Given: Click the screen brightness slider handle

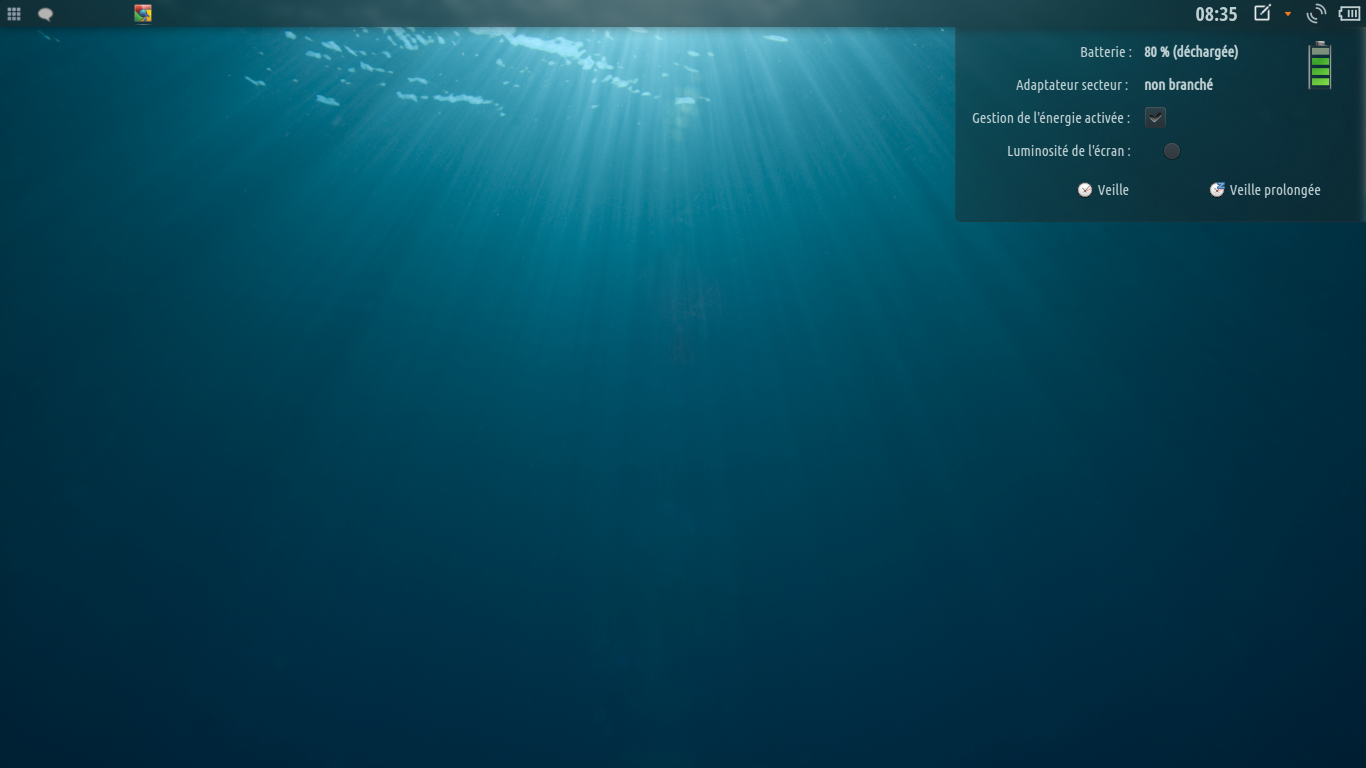Looking at the screenshot, I should click(1172, 151).
